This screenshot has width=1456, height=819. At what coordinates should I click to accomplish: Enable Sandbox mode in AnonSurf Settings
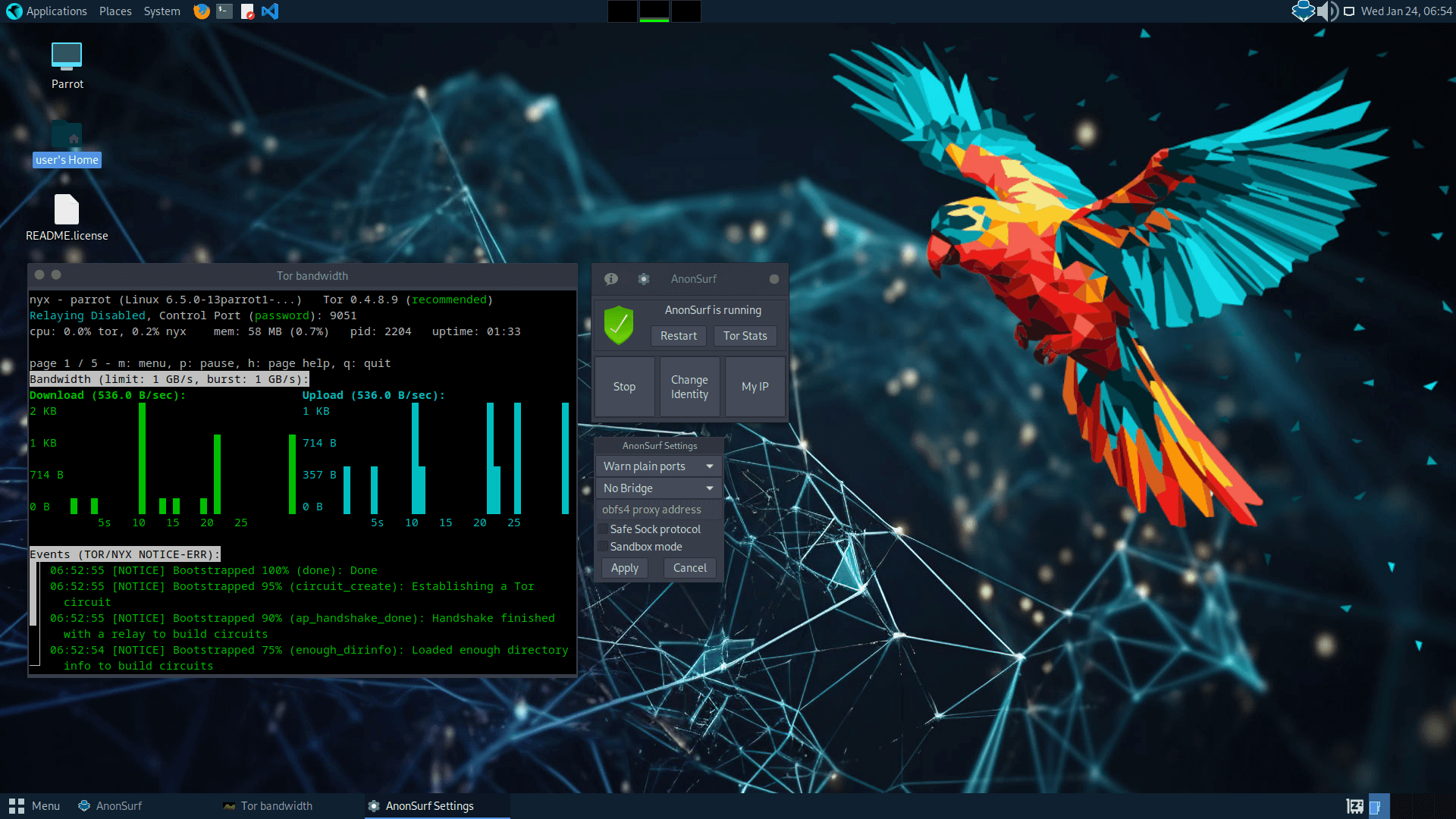601,547
